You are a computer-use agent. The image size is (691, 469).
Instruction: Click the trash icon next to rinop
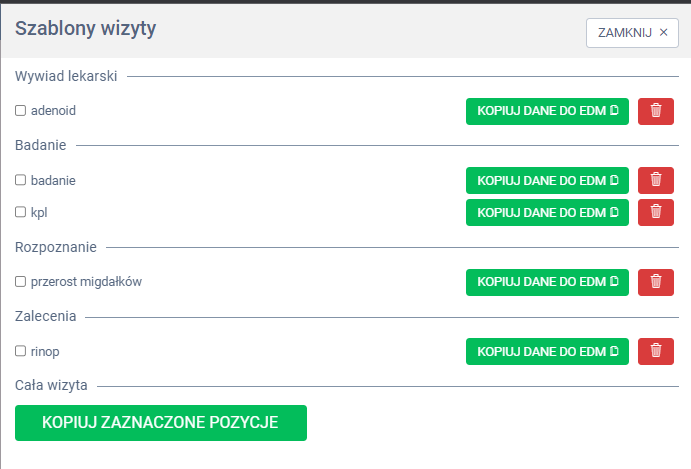point(655,351)
